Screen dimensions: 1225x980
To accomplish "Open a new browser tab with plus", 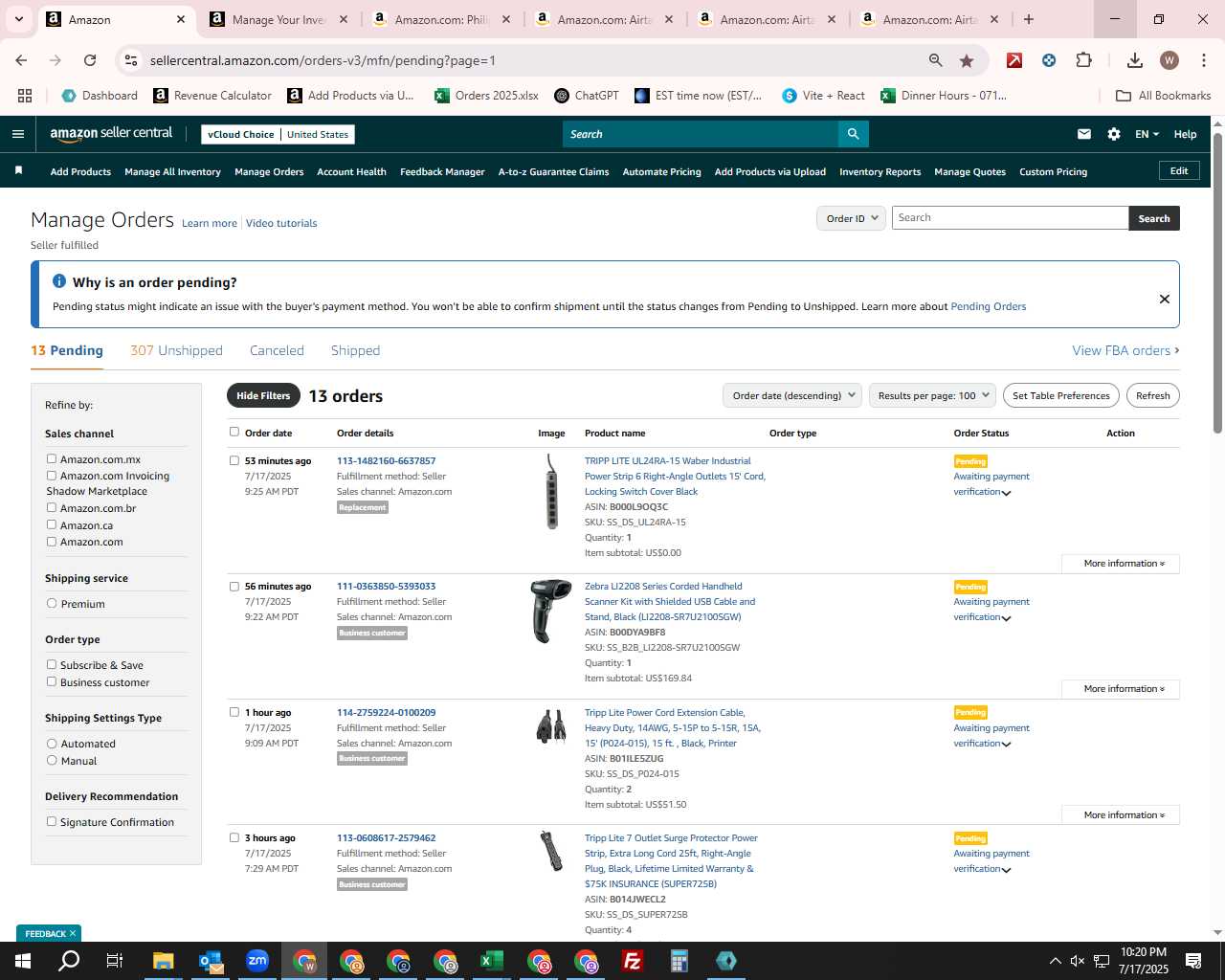I will point(1029,19).
